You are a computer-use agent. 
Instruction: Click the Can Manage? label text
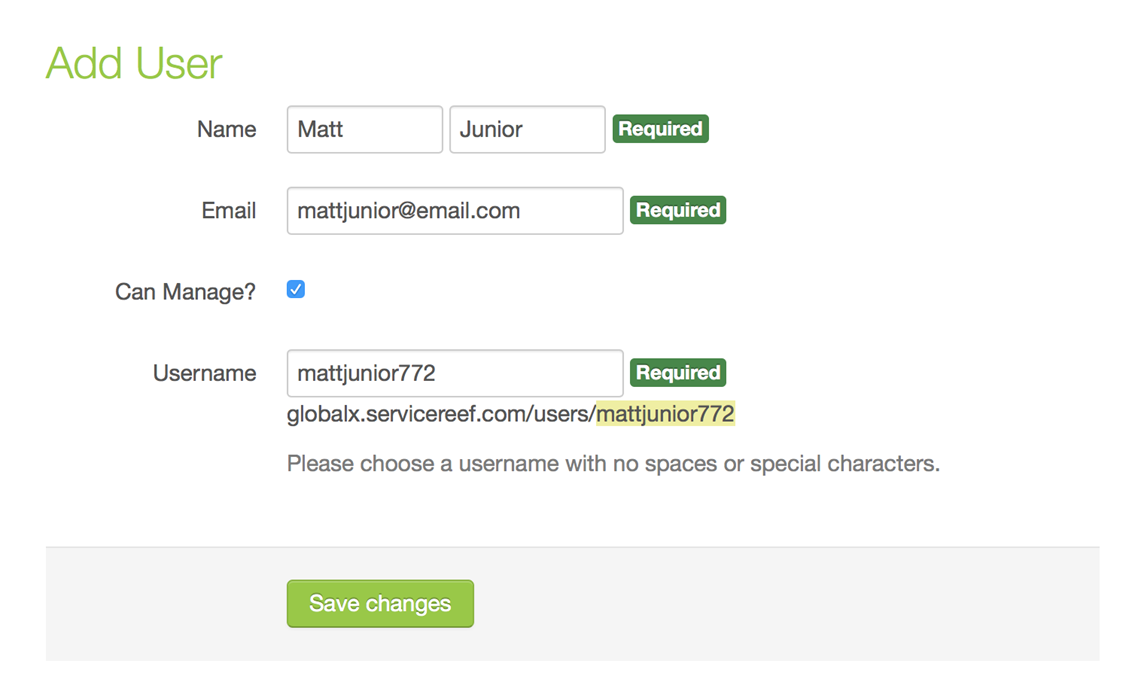click(185, 292)
